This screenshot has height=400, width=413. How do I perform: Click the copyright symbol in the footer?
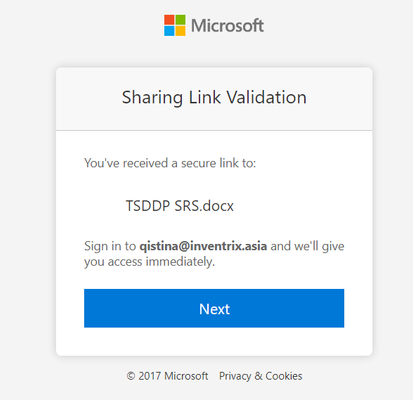pos(131,376)
